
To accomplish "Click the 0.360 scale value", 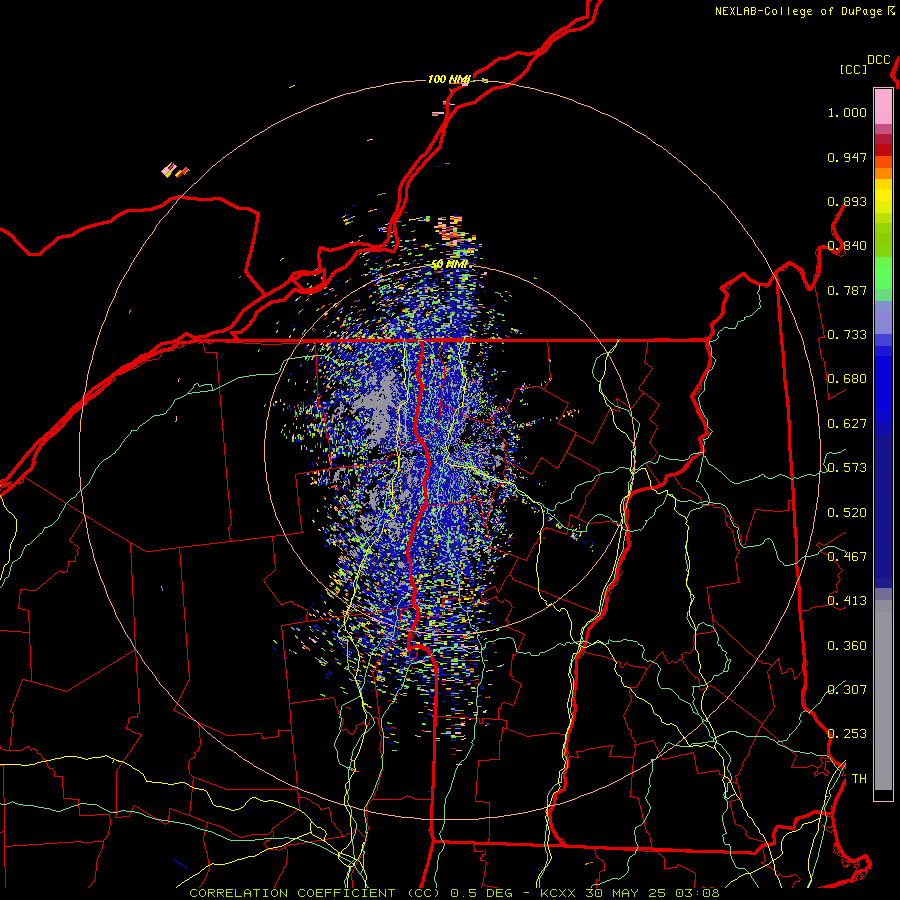I will [x=847, y=646].
